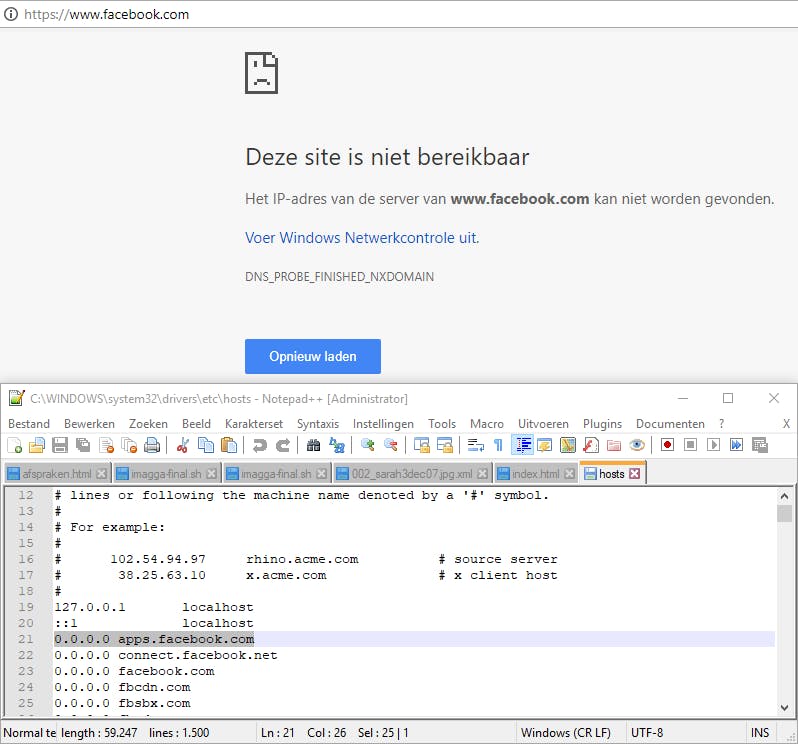Click the Opnieuw laden button
Image resolution: width=798 pixels, height=744 pixels.
pyautogui.click(x=312, y=356)
